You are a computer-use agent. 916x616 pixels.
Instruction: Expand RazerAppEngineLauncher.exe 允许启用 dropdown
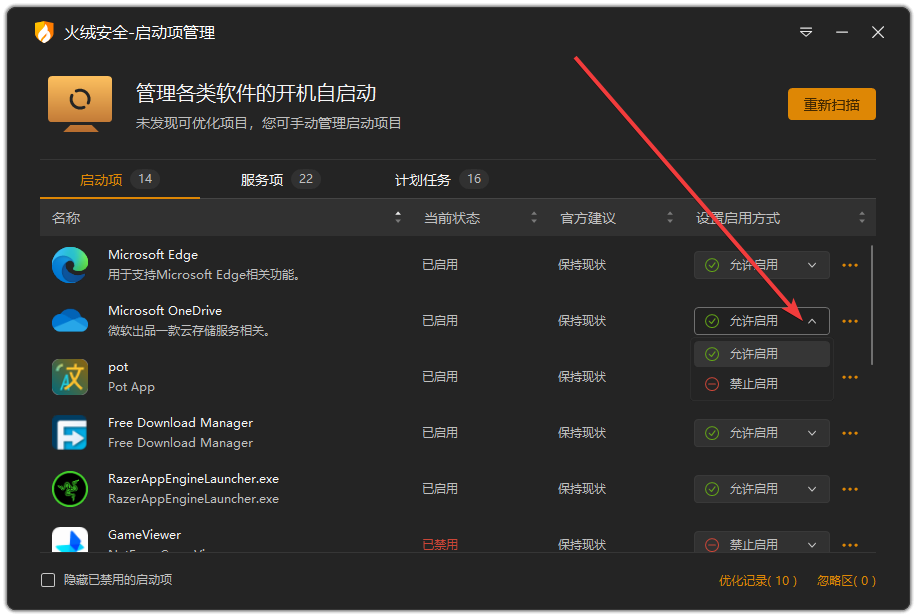click(762, 489)
